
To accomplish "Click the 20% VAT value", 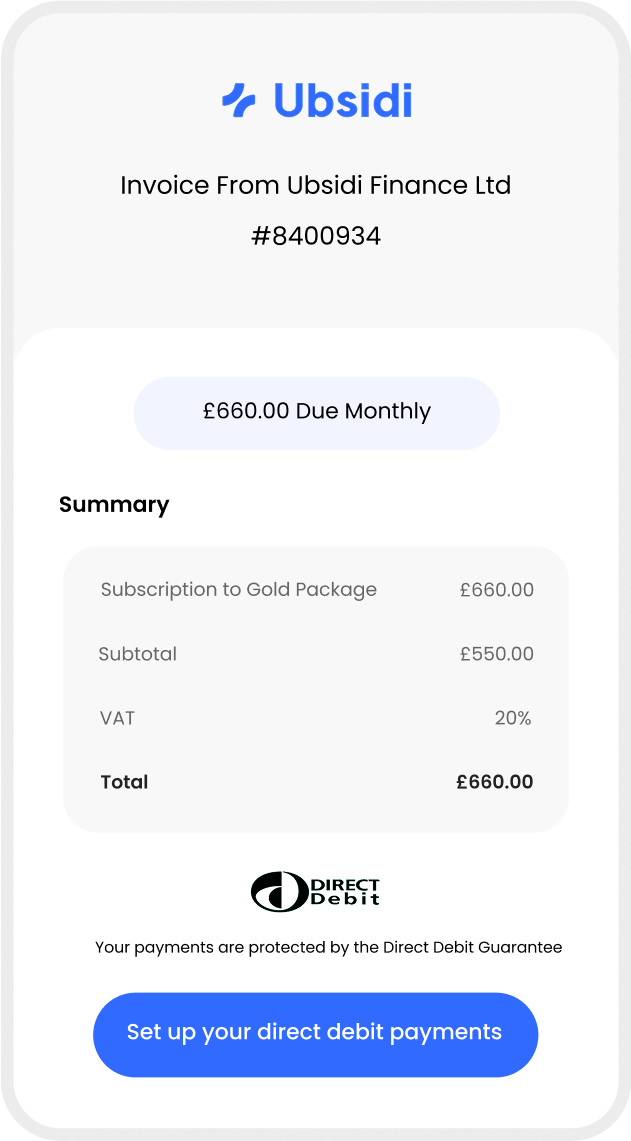I will [512, 718].
